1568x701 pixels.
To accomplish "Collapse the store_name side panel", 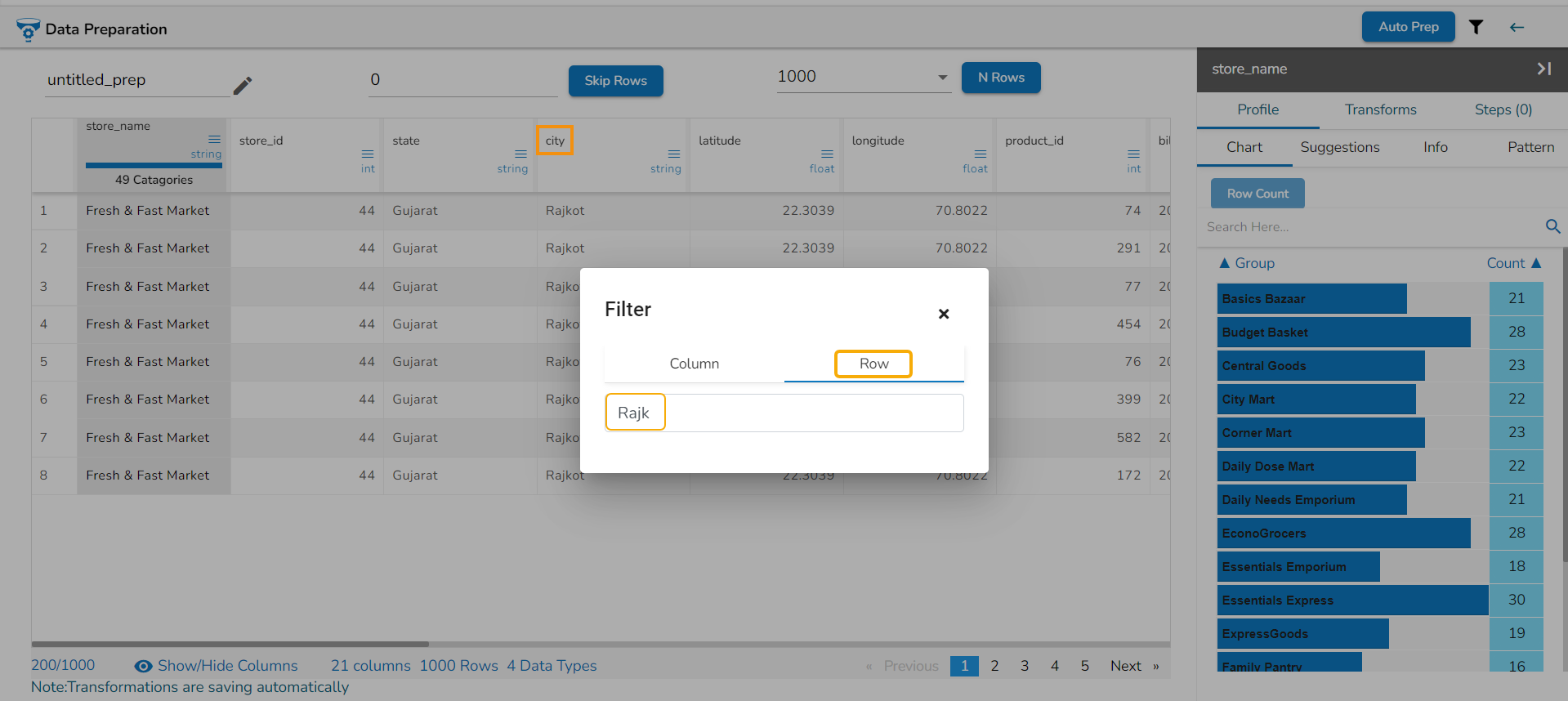I will point(1543,69).
